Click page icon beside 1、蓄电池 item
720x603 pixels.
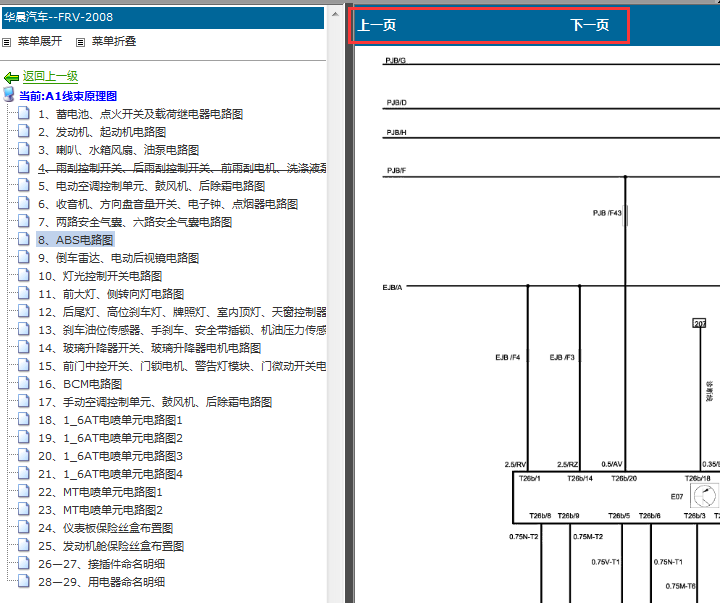point(24,113)
